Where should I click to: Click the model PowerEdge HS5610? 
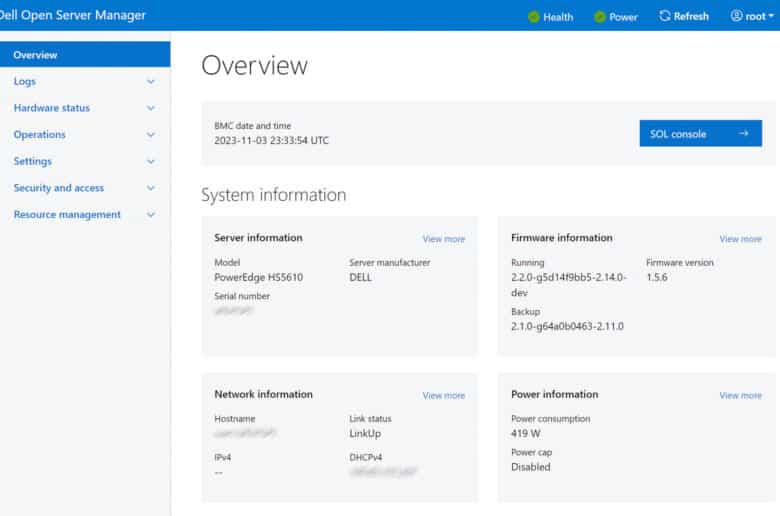[x=259, y=278]
